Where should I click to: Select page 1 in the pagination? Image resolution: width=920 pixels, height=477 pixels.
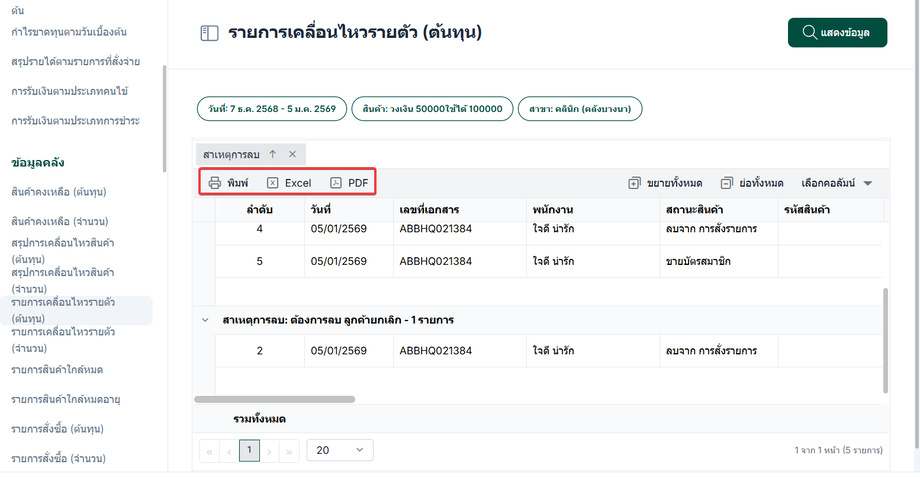(249, 450)
